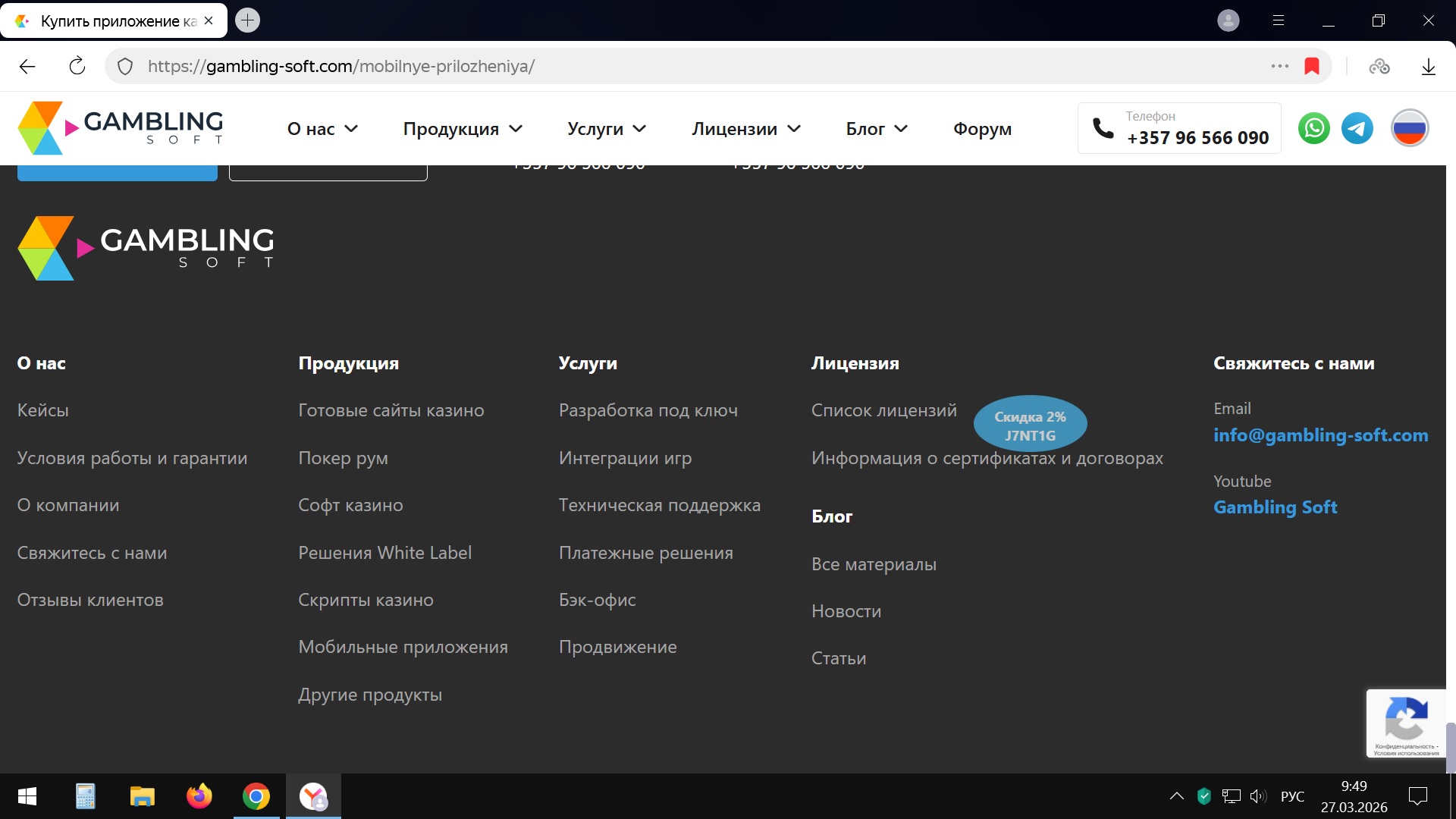This screenshot has height=819, width=1456.
Task: Click the site protection shield icon
Action: coord(125,66)
